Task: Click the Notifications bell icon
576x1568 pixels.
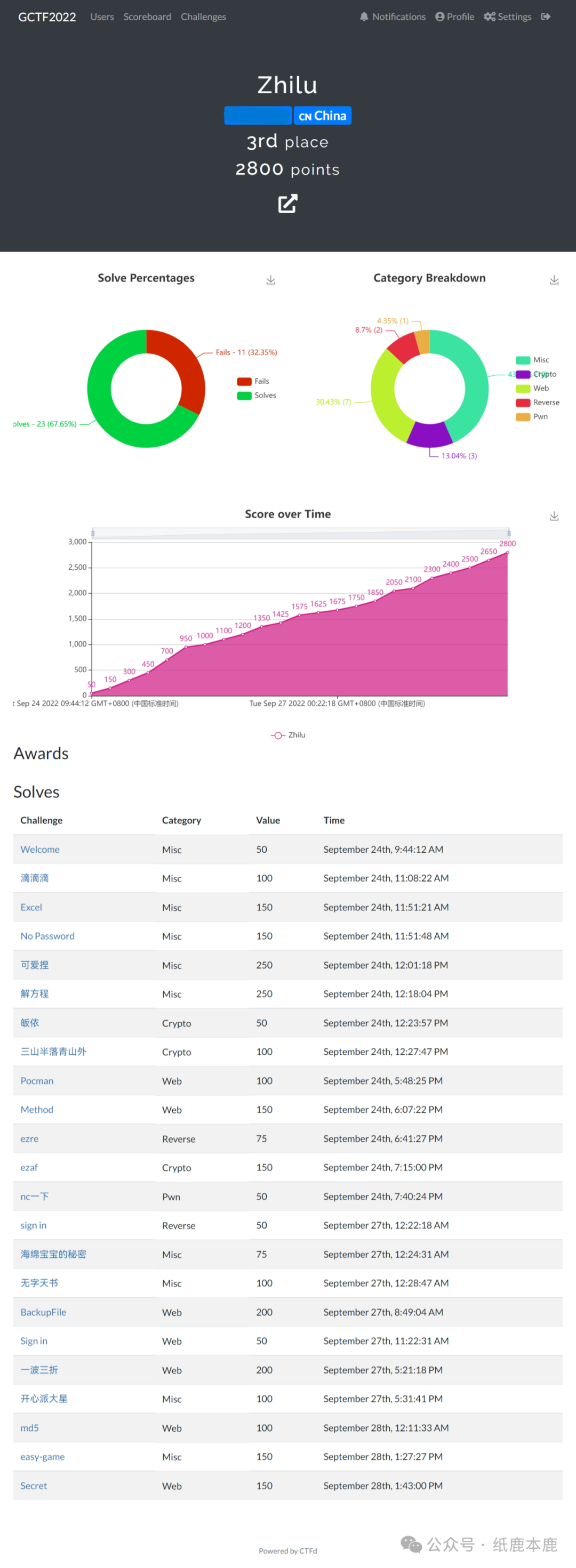Action: (x=364, y=17)
